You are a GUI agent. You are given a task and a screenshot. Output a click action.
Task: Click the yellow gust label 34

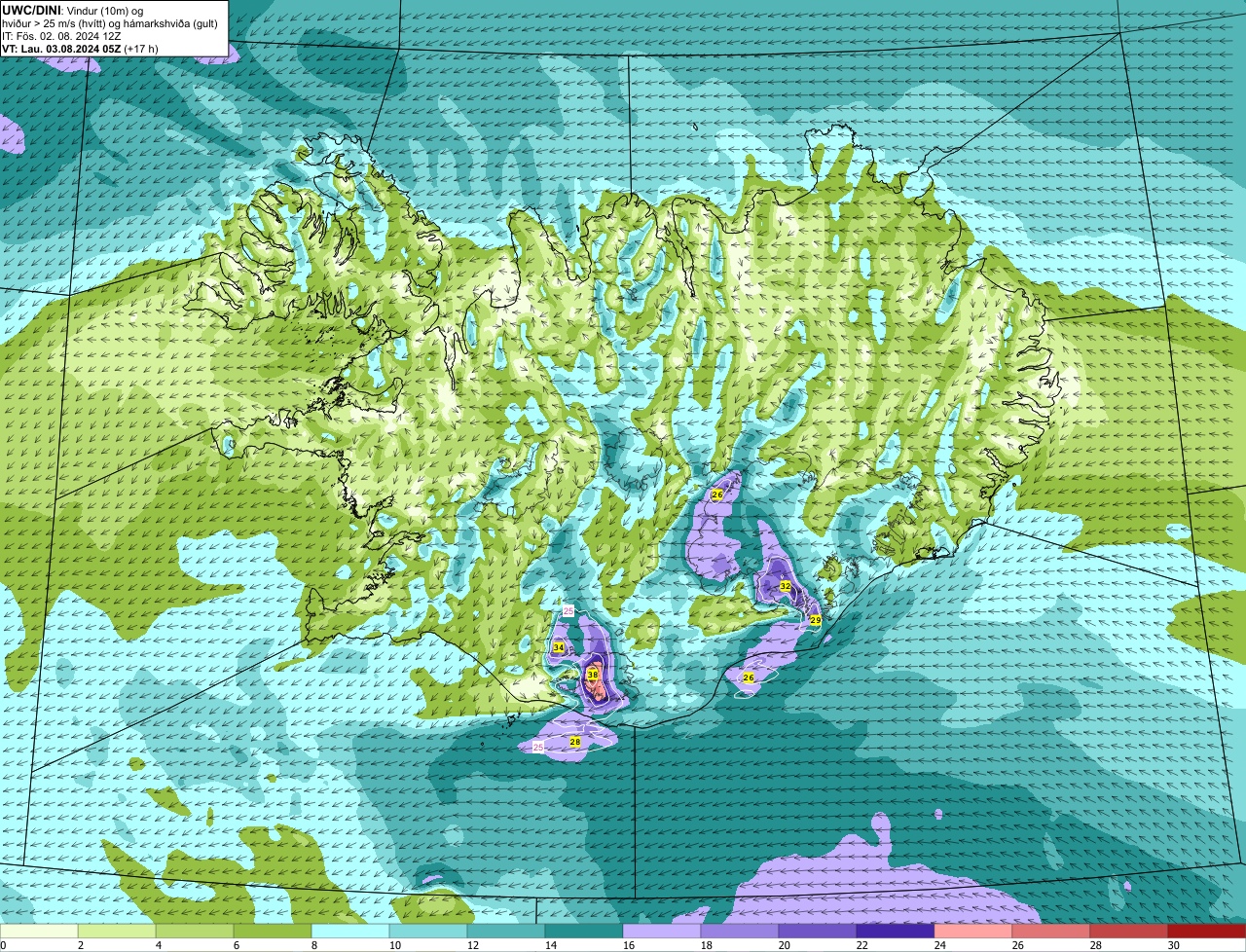[x=559, y=647]
